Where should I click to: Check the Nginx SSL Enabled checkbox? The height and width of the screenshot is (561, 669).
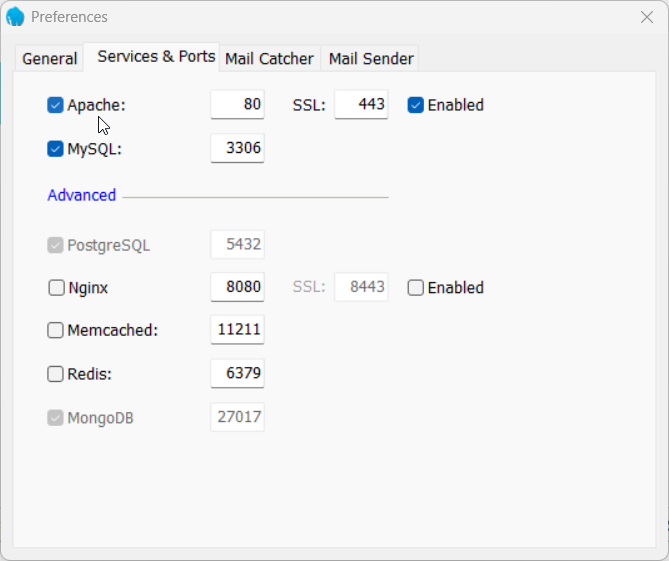[x=416, y=288]
